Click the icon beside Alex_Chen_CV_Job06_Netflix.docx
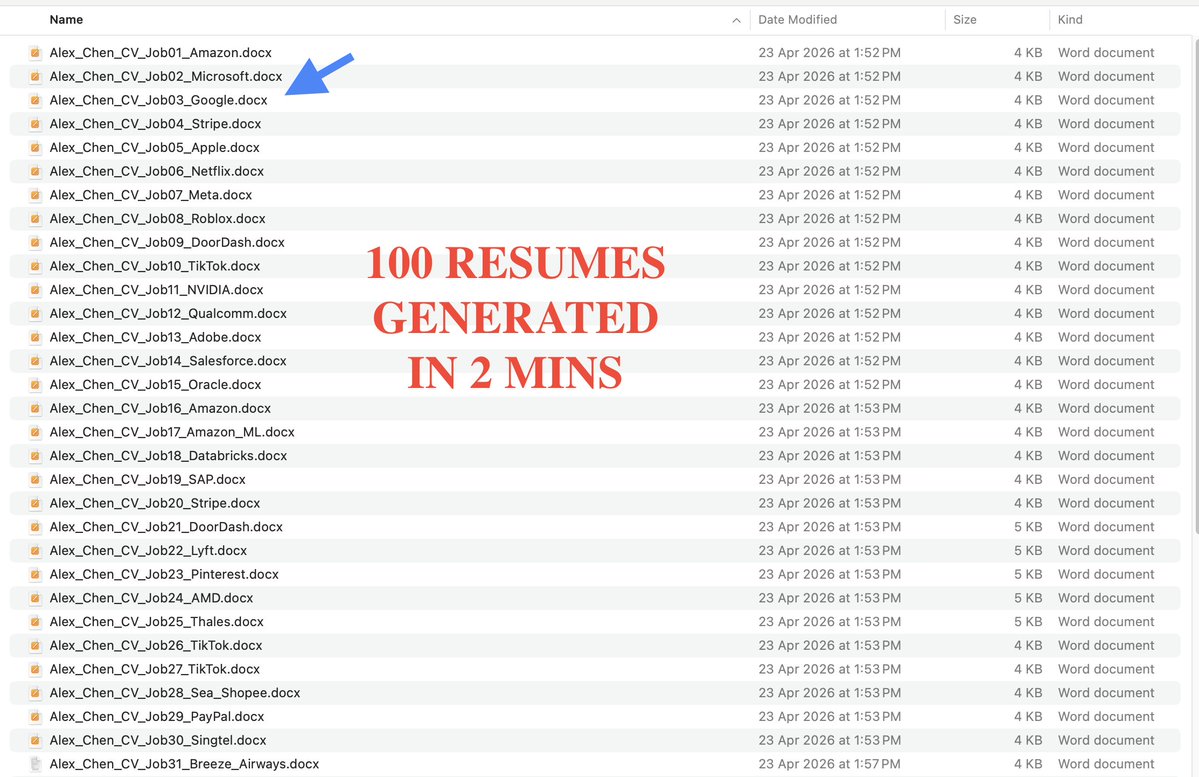 35,171
